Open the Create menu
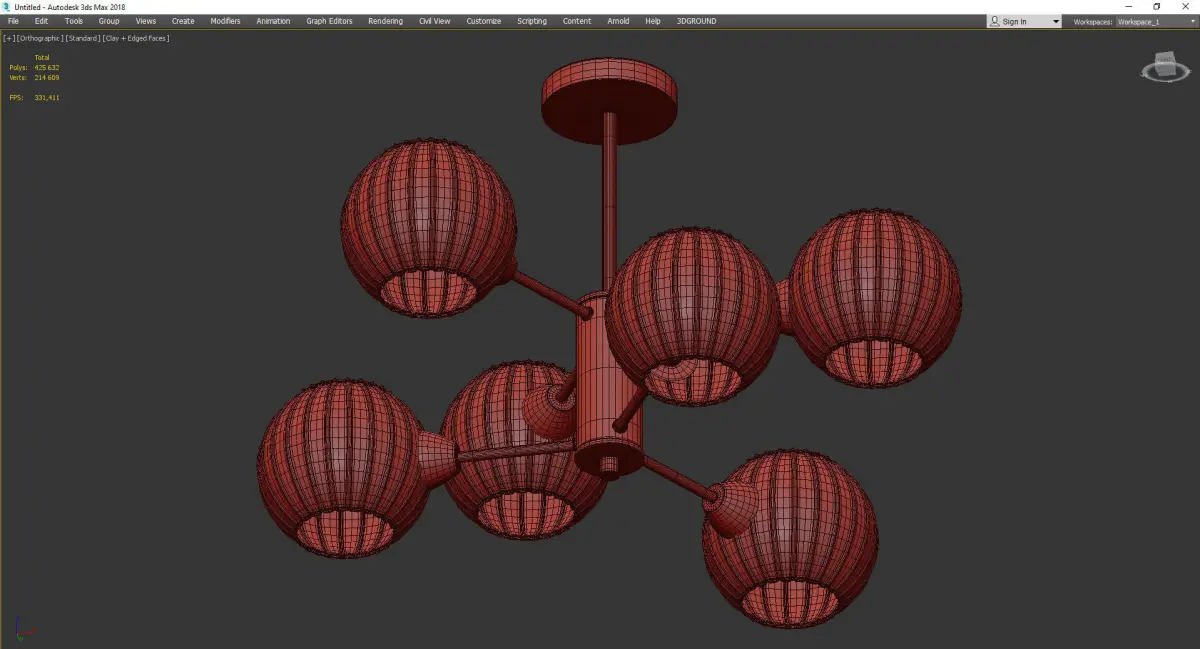This screenshot has height=649, width=1200. coord(183,21)
